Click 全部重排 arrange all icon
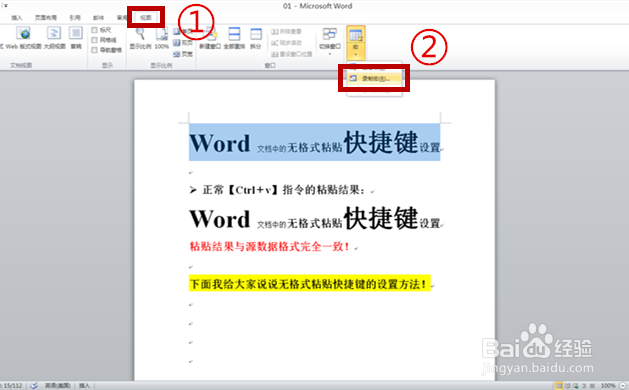Screen dimensions: 629x390 234,34
